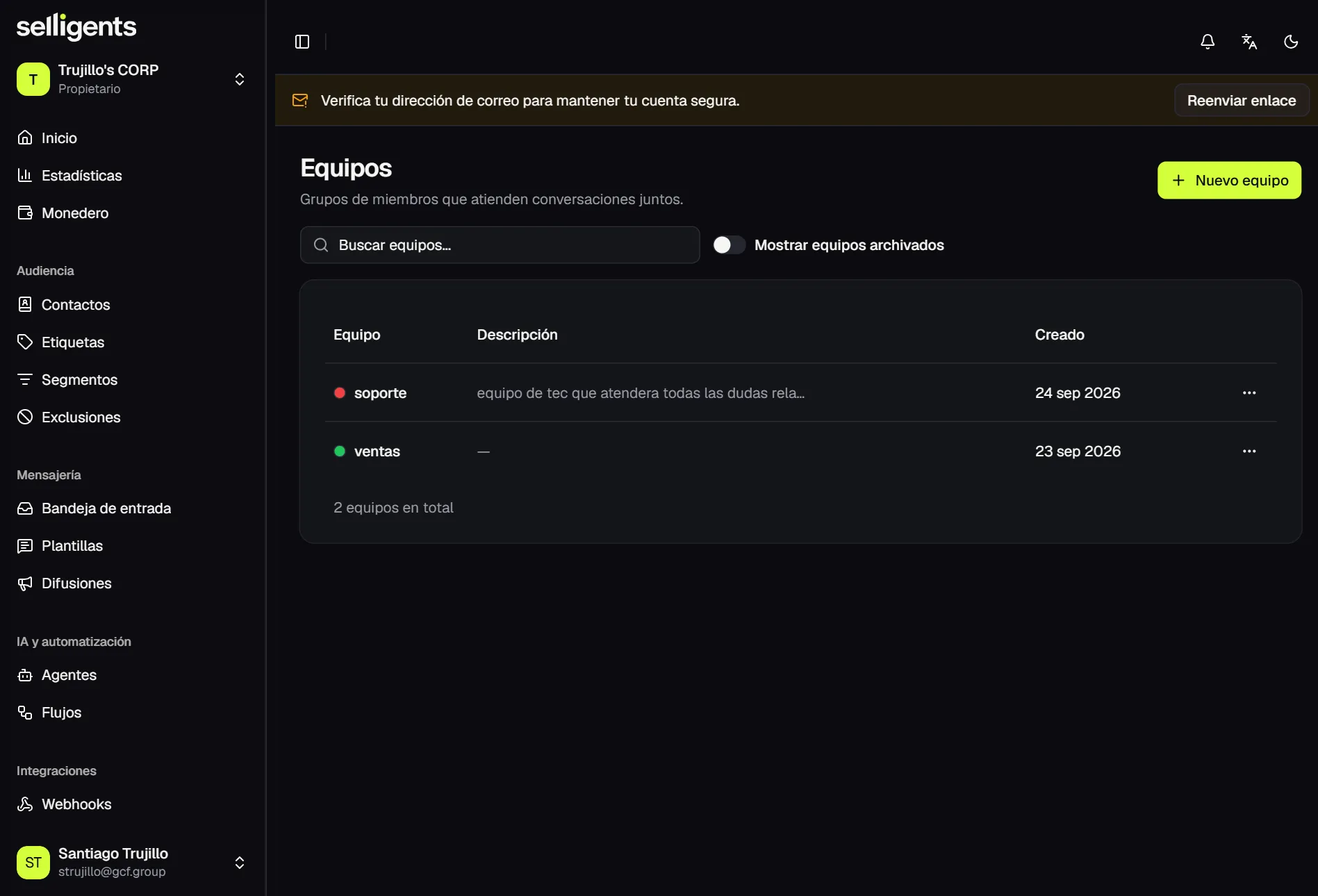Click the green color dot of ventas
This screenshot has height=896, width=1318.
click(x=340, y=451)
